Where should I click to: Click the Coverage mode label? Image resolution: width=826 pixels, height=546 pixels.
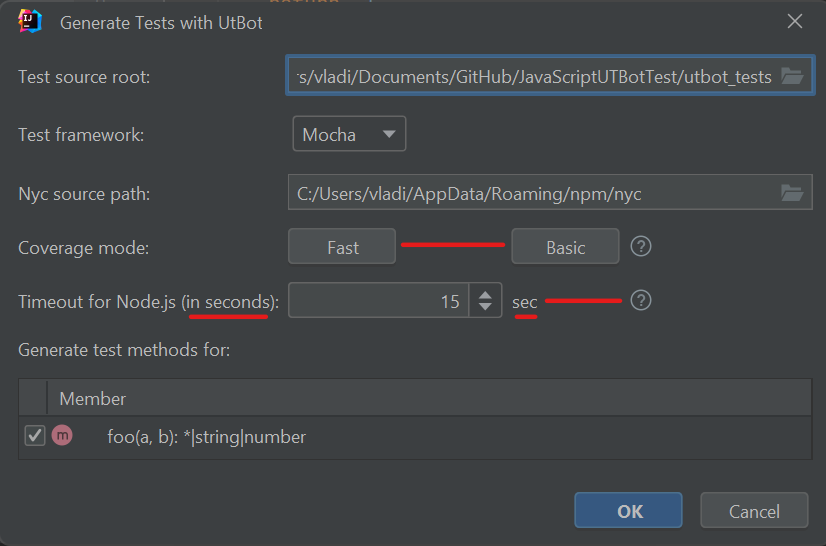click(x=84, y=248)
